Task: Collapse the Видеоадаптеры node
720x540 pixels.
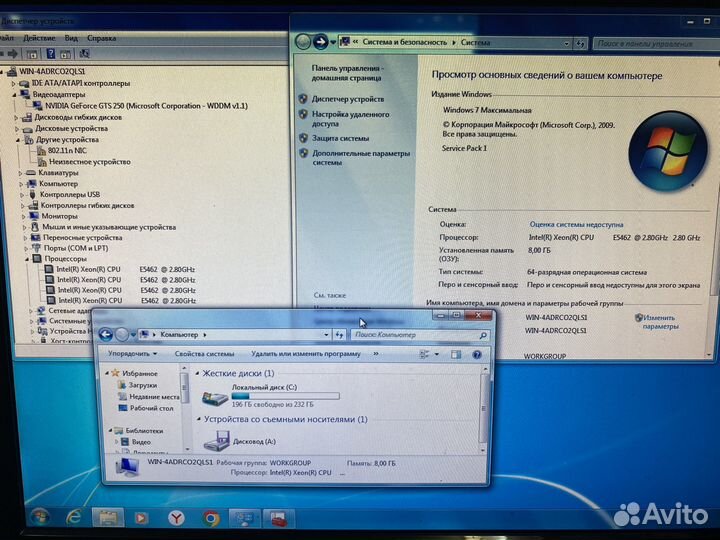Action: (14, 95)
